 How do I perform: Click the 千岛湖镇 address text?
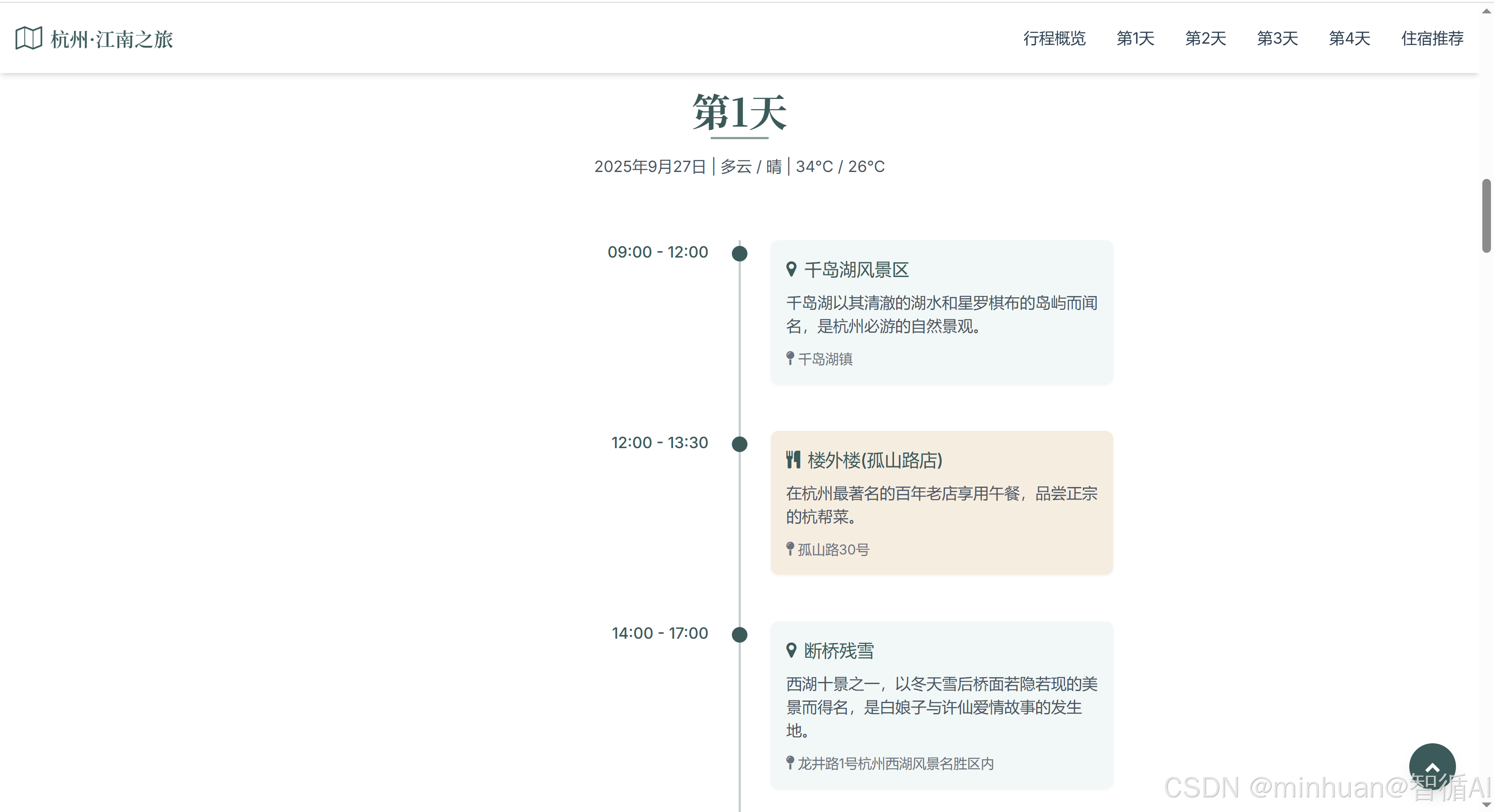825,359
